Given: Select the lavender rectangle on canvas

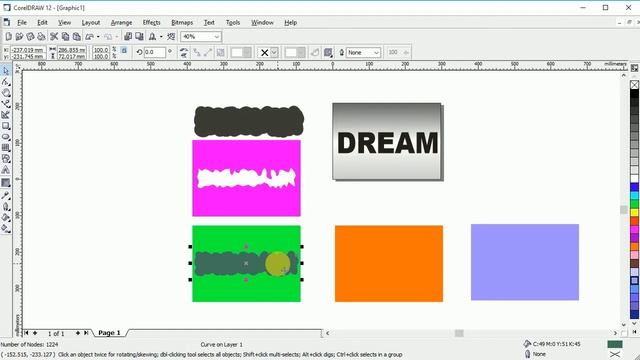Looking at the screenshot, I should 524,262.
